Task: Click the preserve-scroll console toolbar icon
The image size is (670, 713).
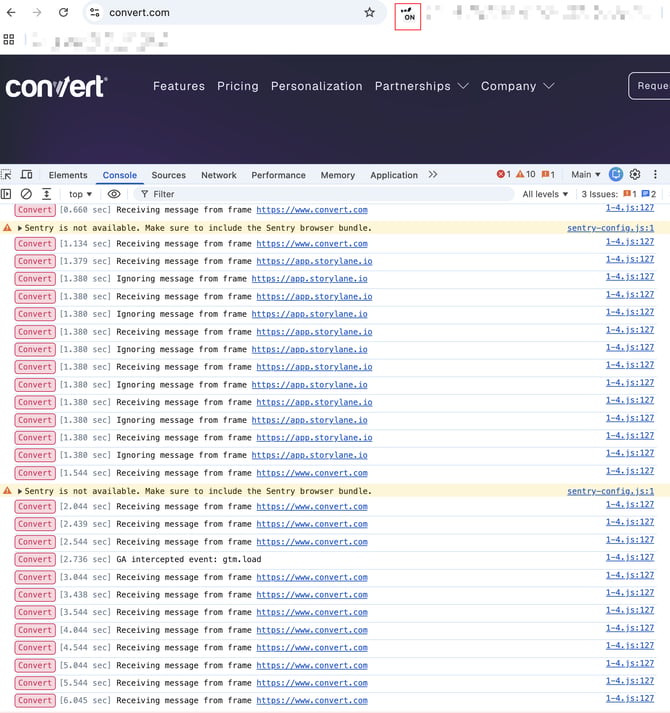Action: 46,194
